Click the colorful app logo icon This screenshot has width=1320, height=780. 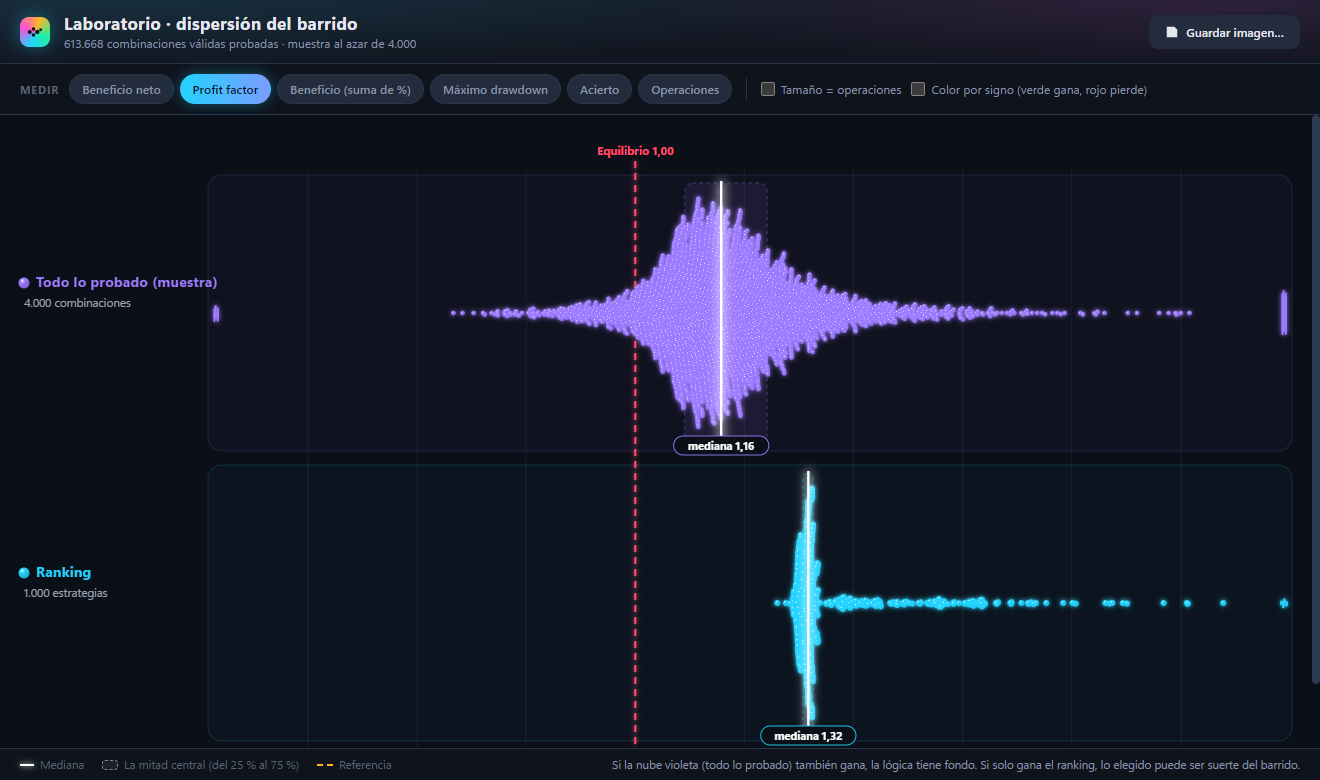tap(35, 32)
